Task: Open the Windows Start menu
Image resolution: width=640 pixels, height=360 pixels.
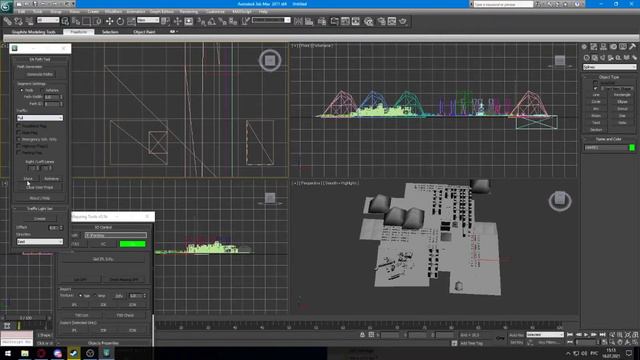Action: coord(8,353)
